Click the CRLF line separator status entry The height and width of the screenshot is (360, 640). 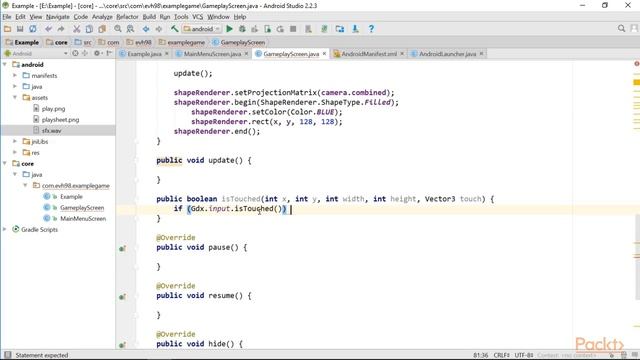(502, 355)
